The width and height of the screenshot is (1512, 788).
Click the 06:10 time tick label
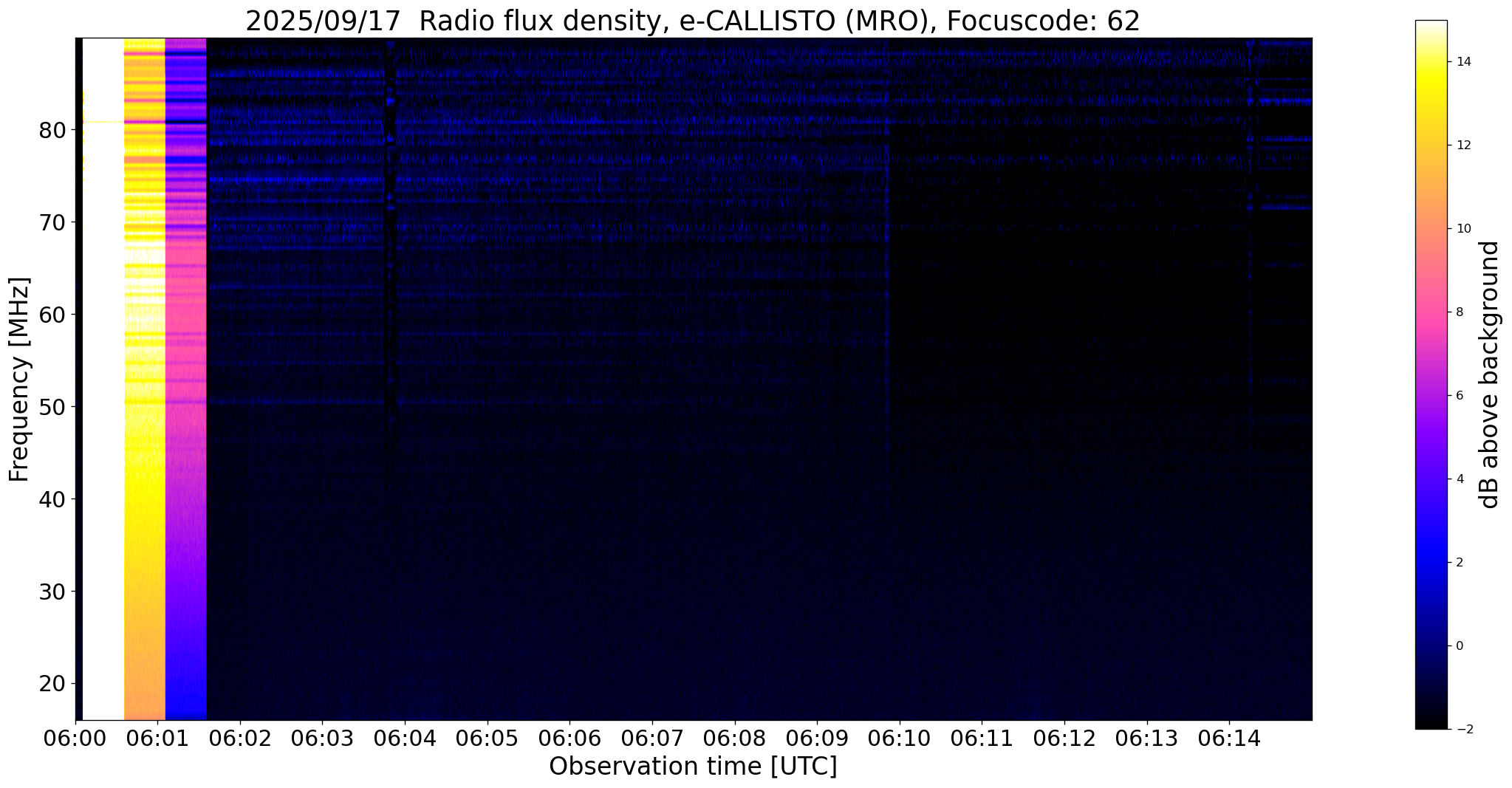click(900, 738)
